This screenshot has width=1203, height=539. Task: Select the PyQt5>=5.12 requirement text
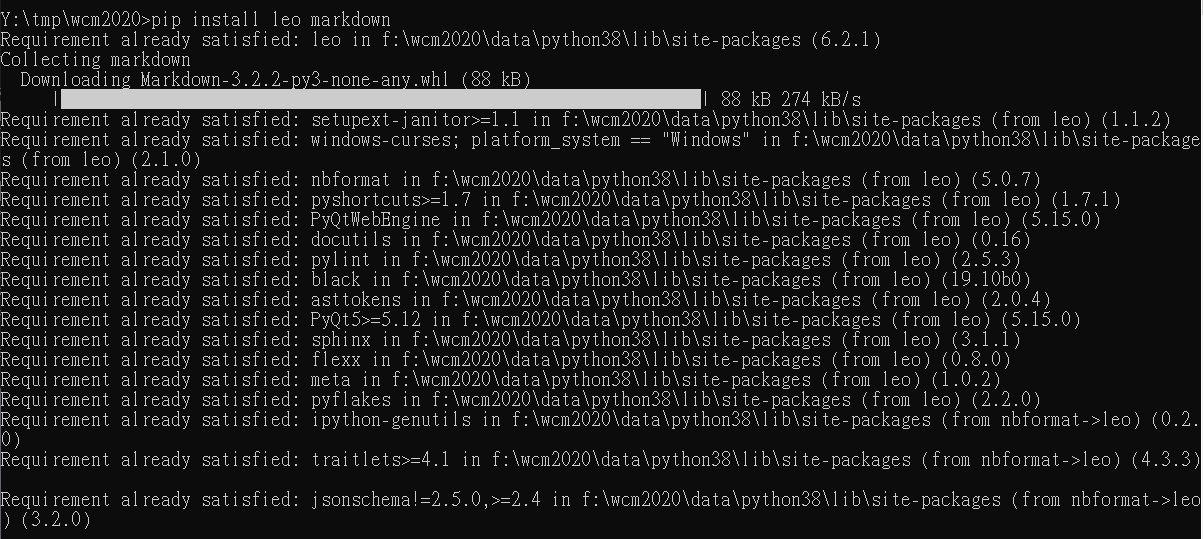tap(365, 320)
